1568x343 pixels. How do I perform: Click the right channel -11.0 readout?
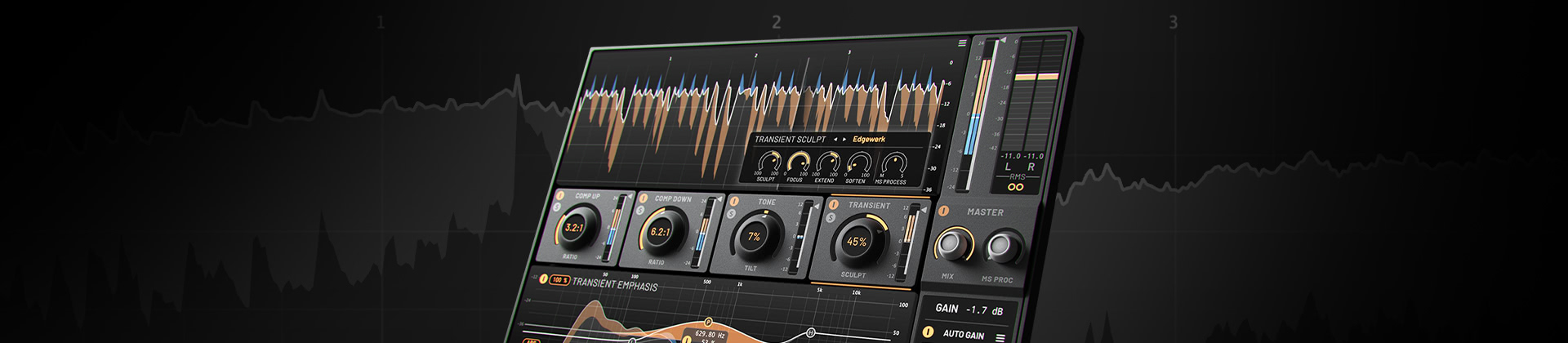(x=1034, y=156)
